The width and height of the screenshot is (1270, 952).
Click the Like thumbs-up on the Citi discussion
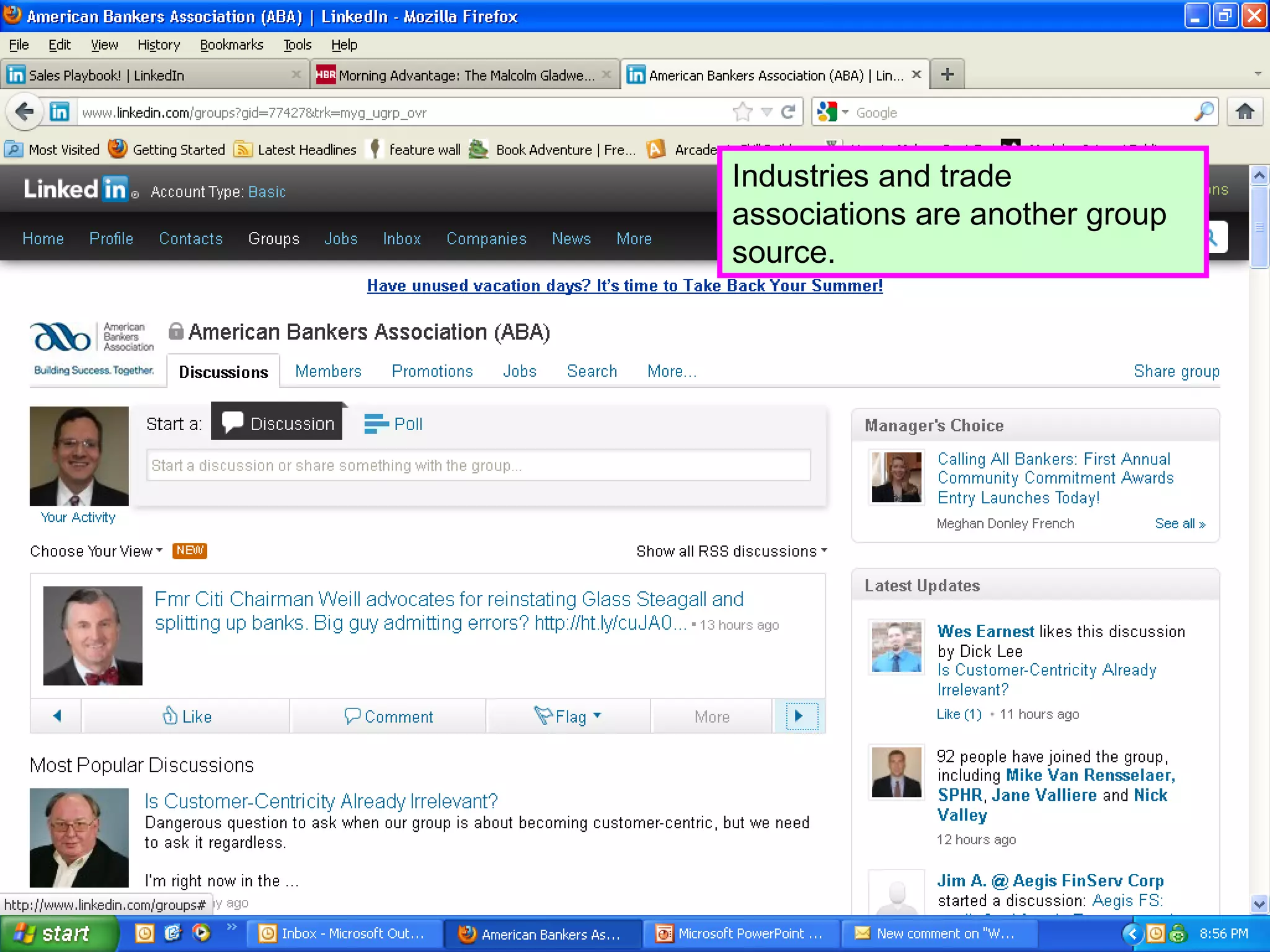point(187,716)
